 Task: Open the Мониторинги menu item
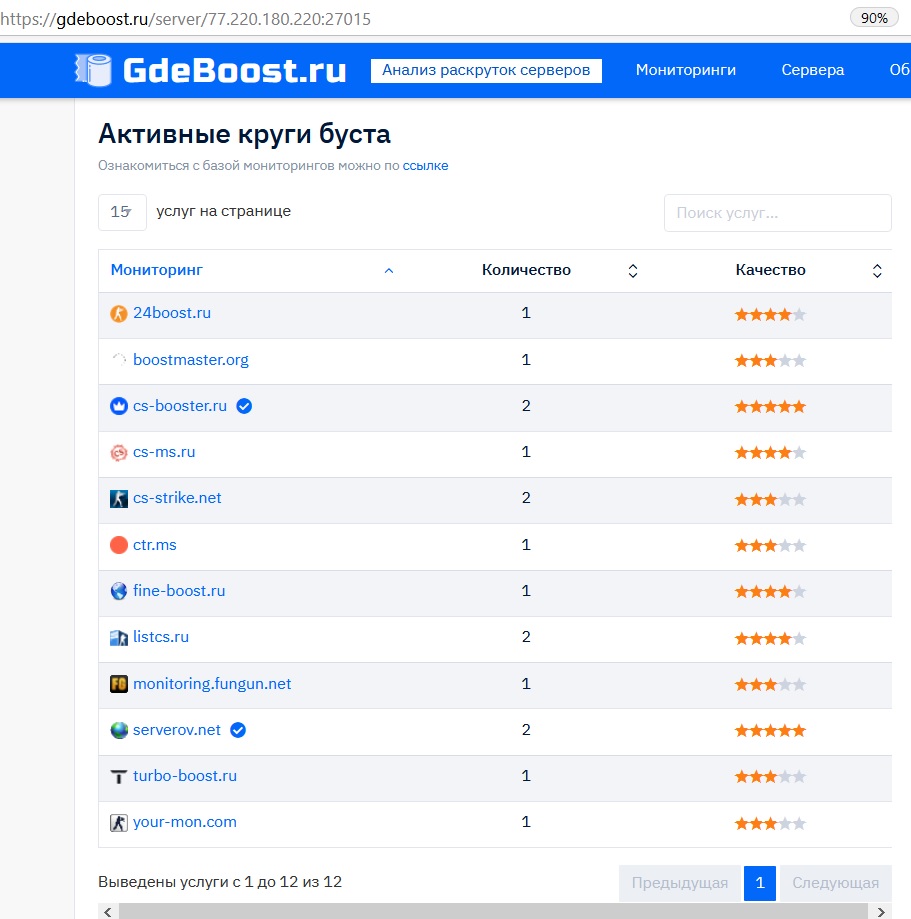[686, 70]
